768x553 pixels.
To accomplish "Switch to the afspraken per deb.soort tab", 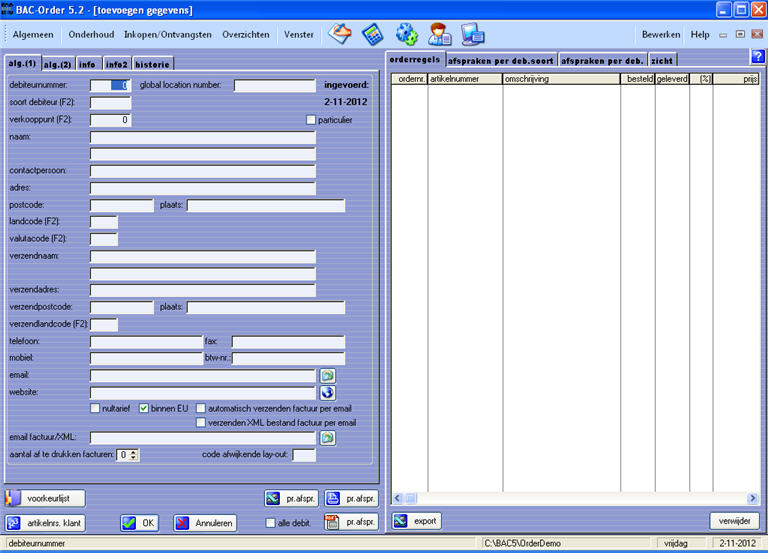I will click(501, 60).
